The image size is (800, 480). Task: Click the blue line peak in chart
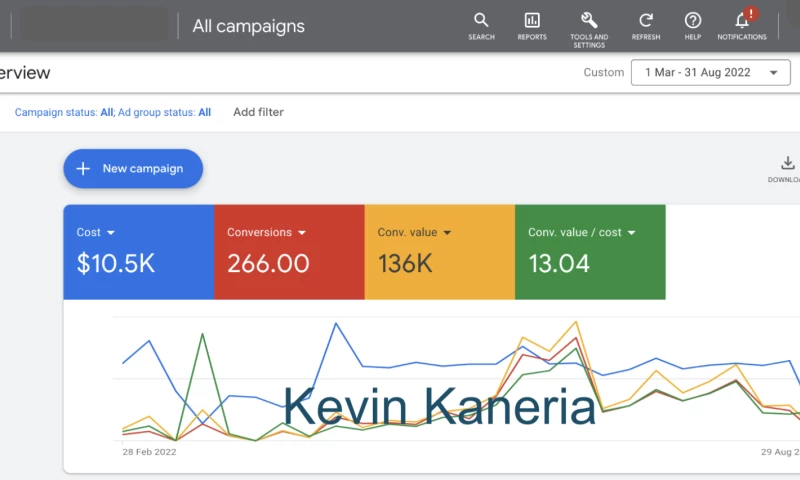click(x=335, y=324)
